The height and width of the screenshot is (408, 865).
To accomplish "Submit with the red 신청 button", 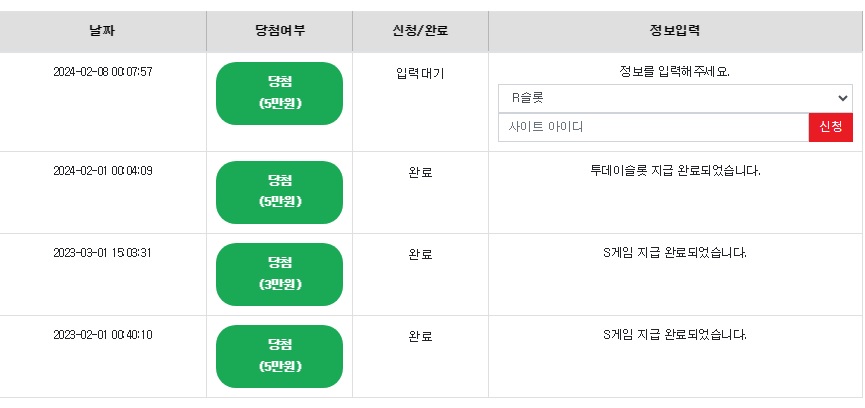I will pos(831,127).
